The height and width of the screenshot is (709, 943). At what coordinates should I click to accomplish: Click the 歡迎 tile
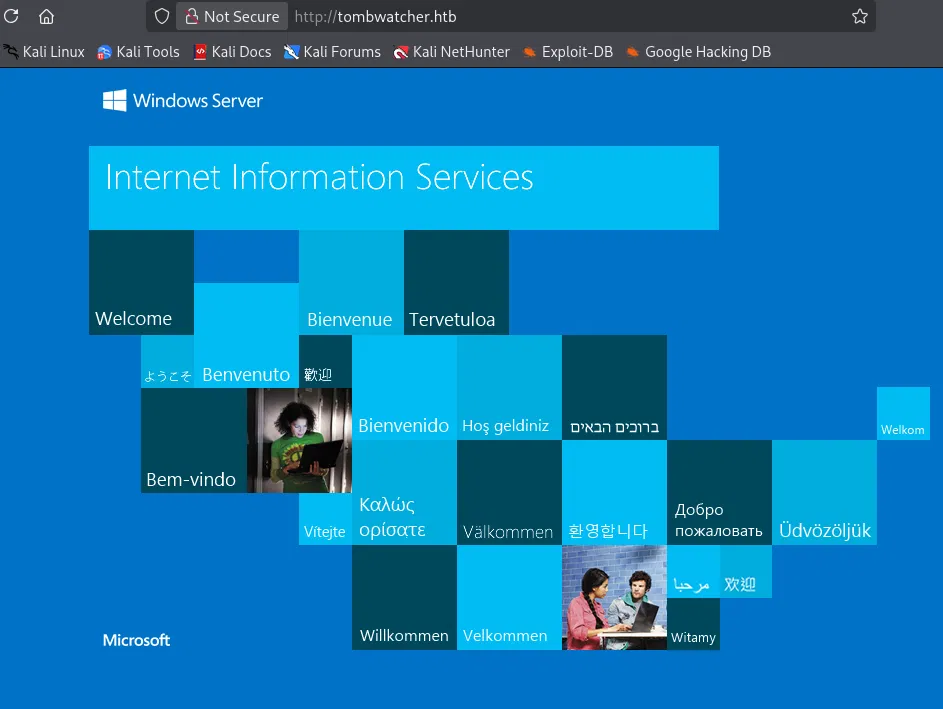[325, 361]
